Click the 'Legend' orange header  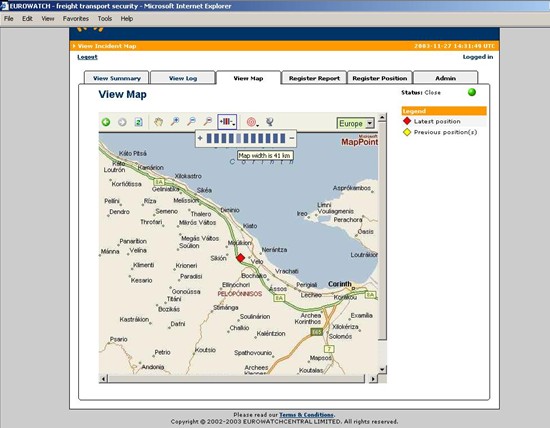(x=444, y=111)
